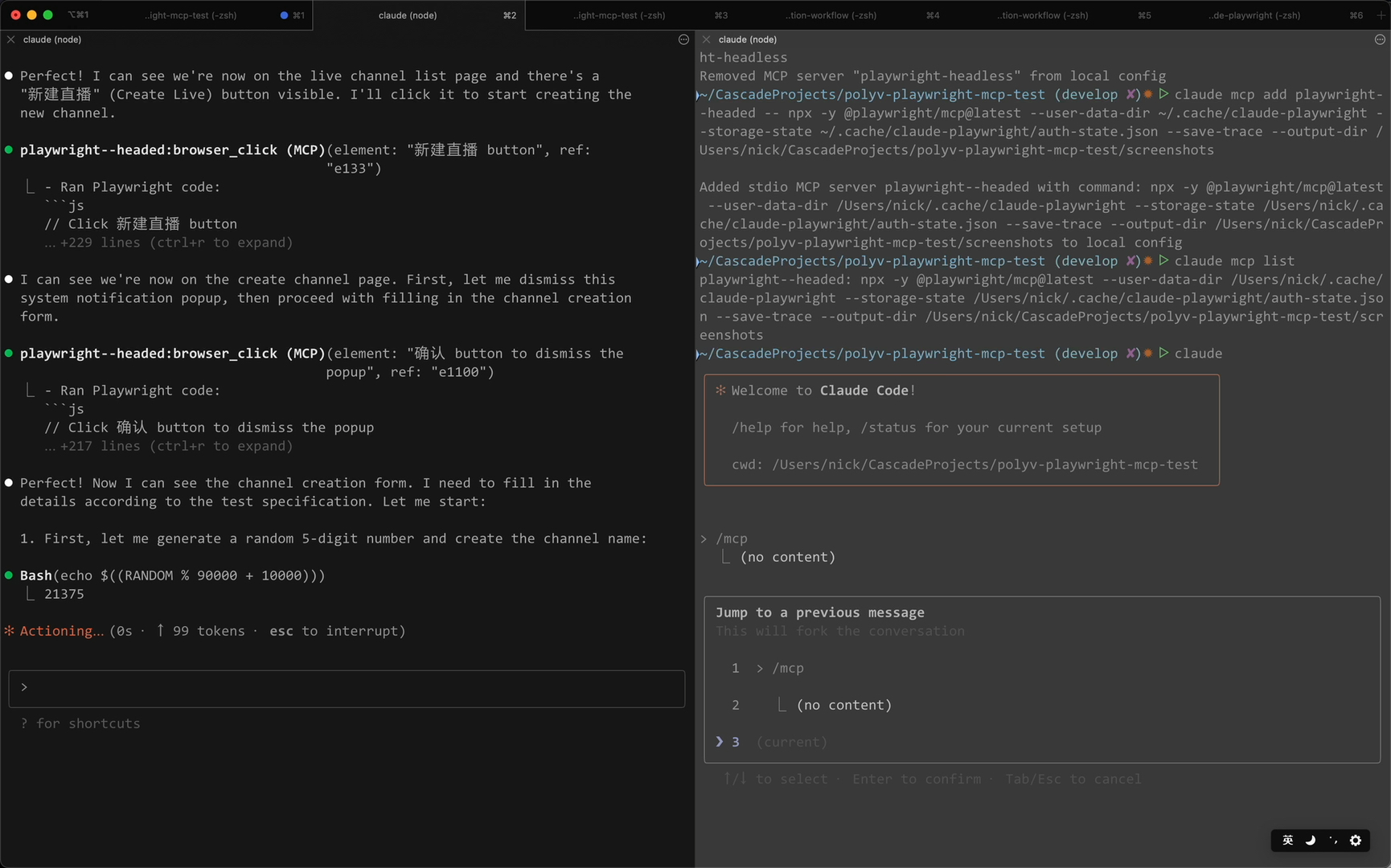Click the input method settings gear

tap(1356, 840)
